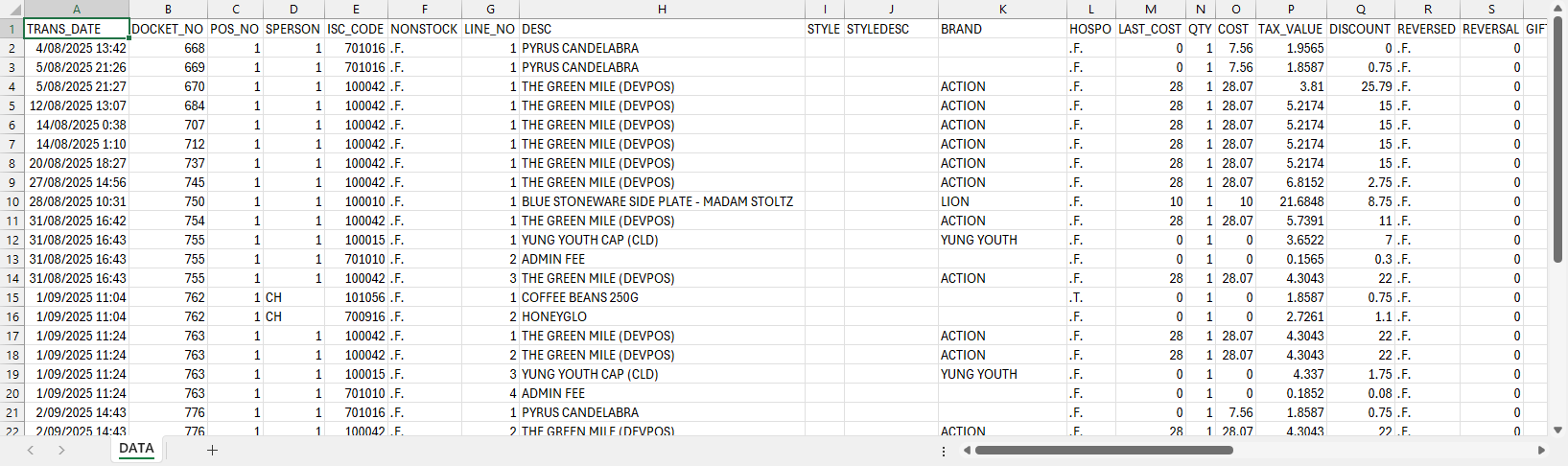1568x466 pixels.
Task: Click the horizontal scrollbar thumb
Action: 1103,450
